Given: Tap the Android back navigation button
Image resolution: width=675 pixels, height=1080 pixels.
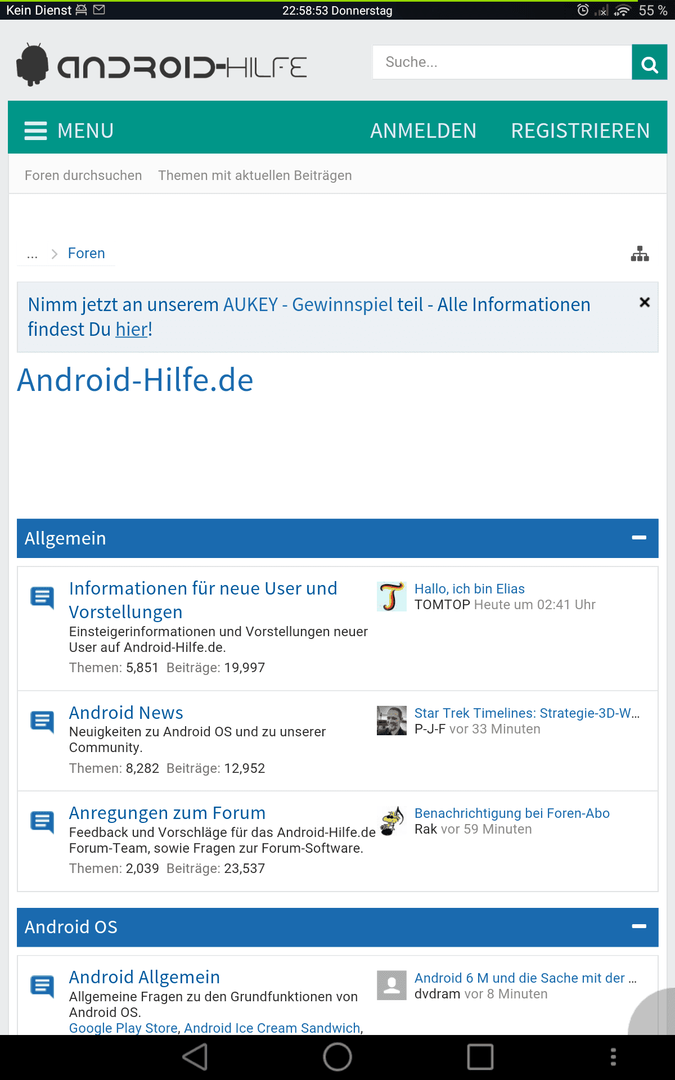Looking at the screenshot, I should 195,1057.
